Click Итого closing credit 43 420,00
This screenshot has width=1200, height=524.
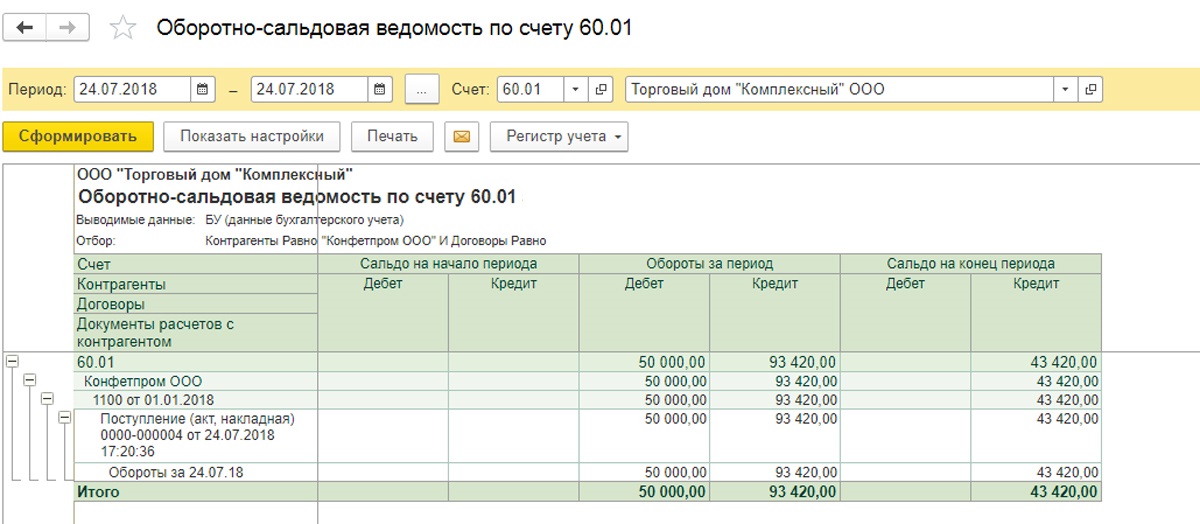pyautogui.click(x=1063, y=491)
